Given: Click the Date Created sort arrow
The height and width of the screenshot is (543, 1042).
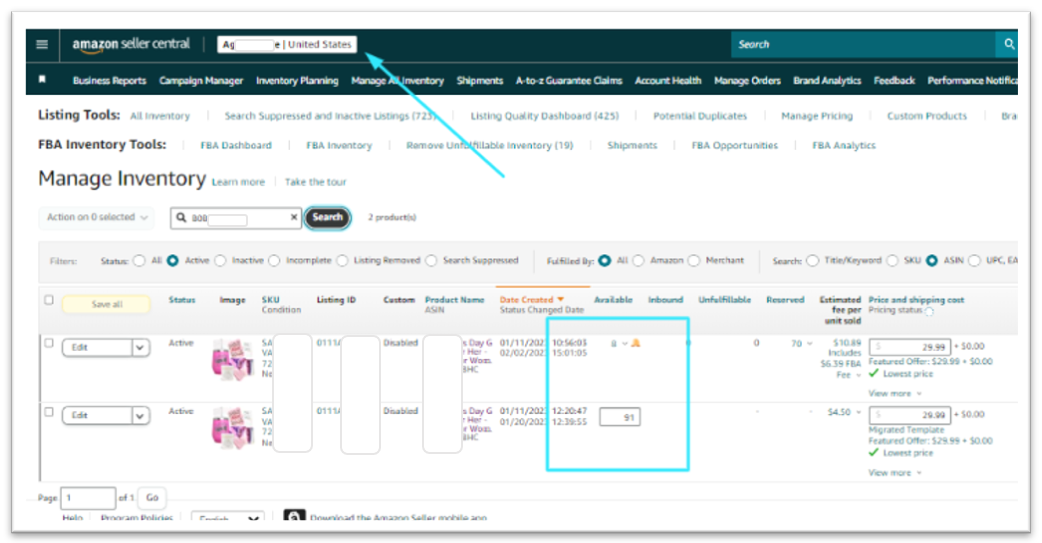Looking at the screenshot, I should 561,300.
